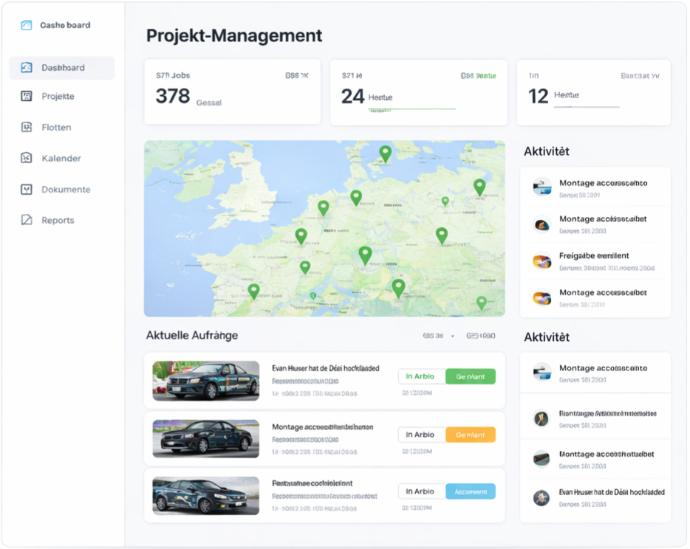Click the avatar icon of the Freigabe activity

pos(542,262)
